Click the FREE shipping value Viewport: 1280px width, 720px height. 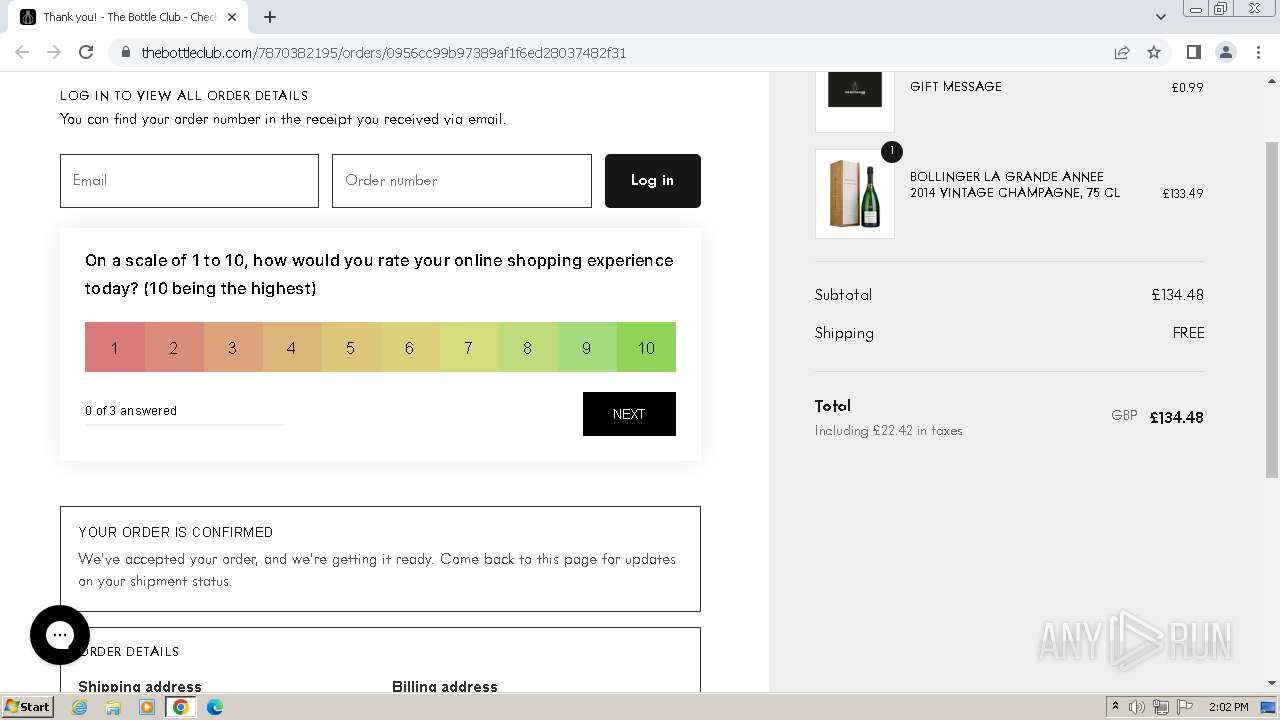(x=1188, y=333)
